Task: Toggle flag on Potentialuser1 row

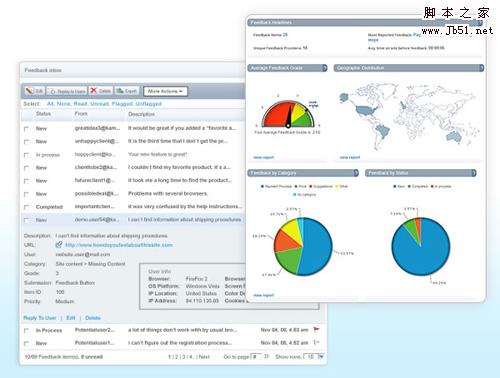Action: pyautogui.click(x=316, y=343)
